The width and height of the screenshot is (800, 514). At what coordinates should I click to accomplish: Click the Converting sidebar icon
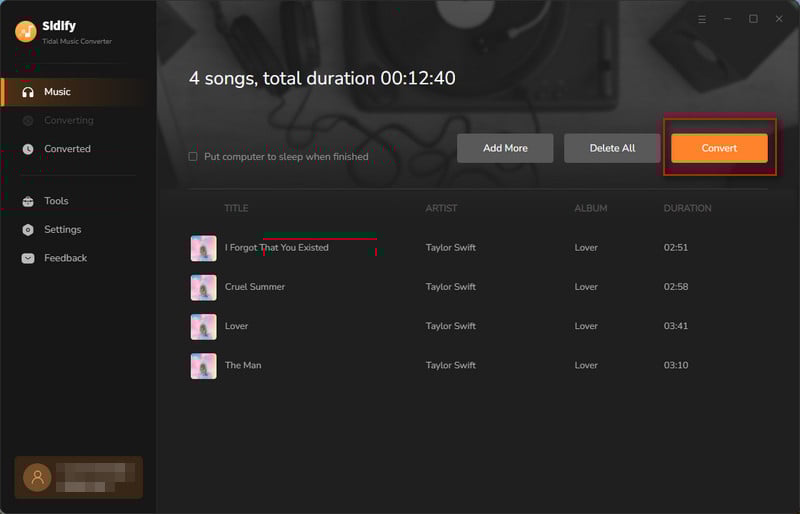(x=28, y=120)
